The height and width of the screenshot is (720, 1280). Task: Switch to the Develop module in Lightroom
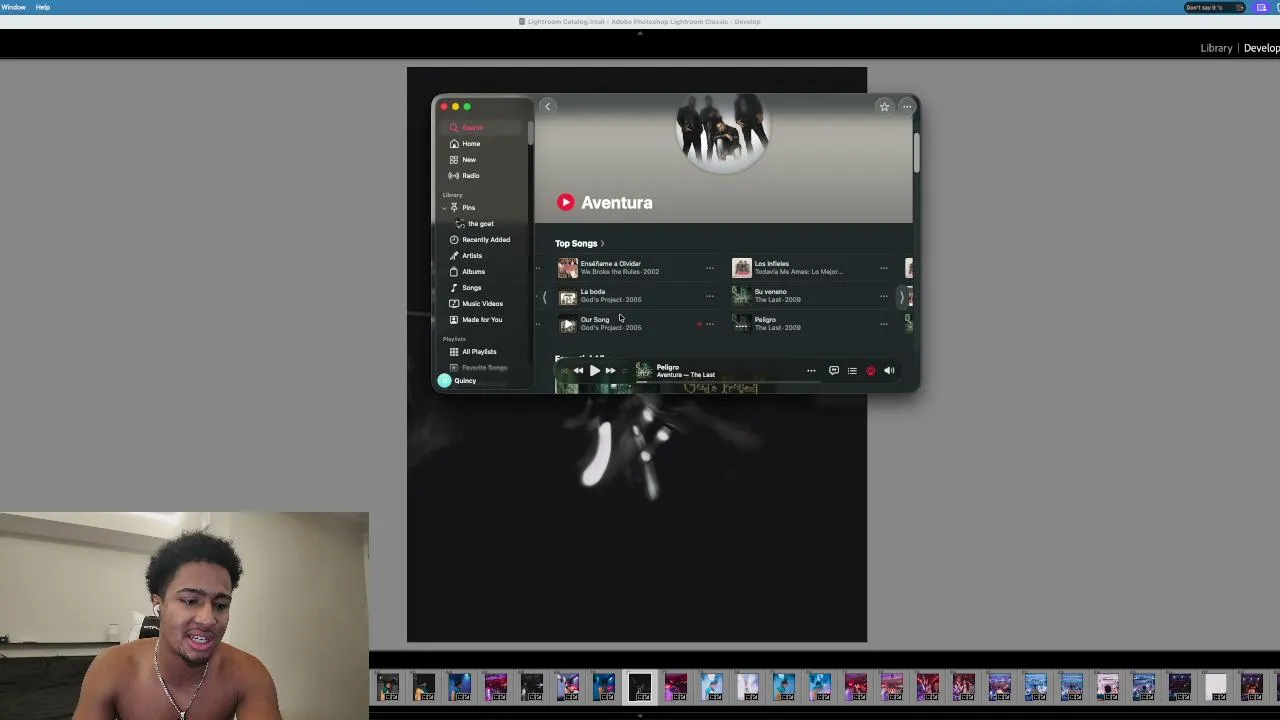click(x=1262, y=48)
